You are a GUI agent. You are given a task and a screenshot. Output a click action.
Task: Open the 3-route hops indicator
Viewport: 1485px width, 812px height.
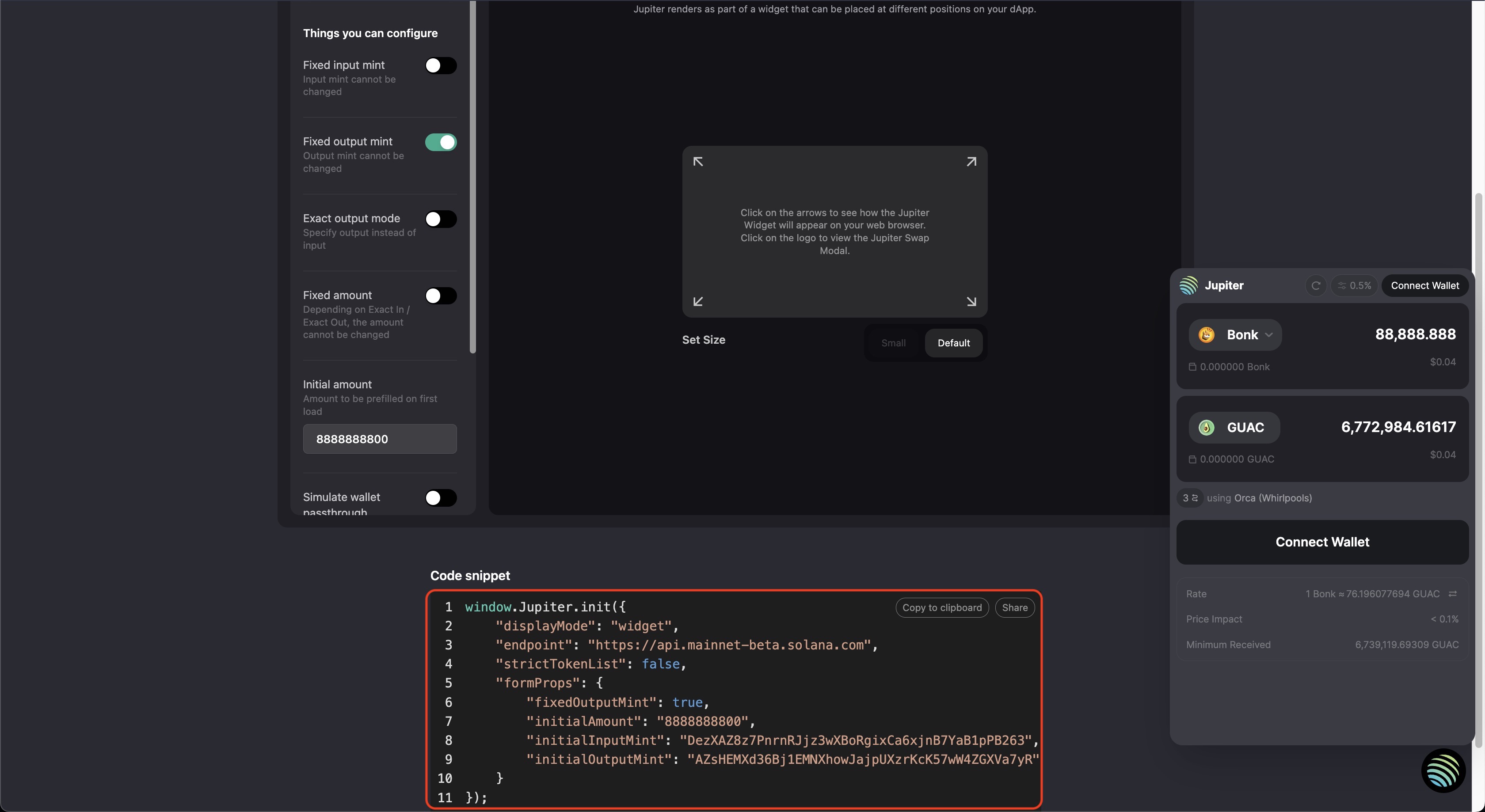point(1190,498)
